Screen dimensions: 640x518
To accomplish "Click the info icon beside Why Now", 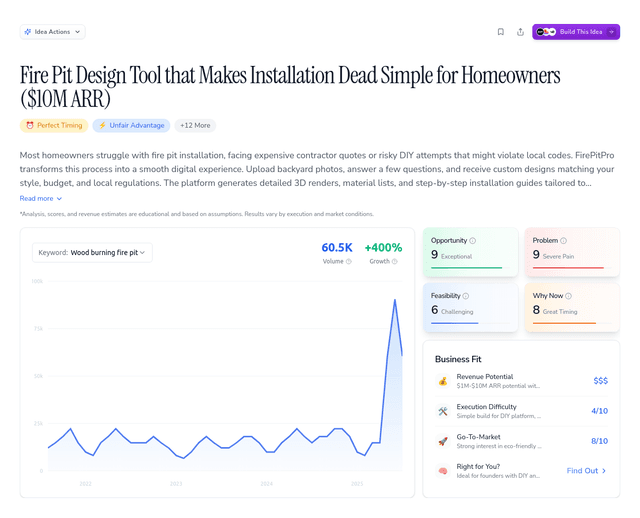I will click(x=571, y=296).
